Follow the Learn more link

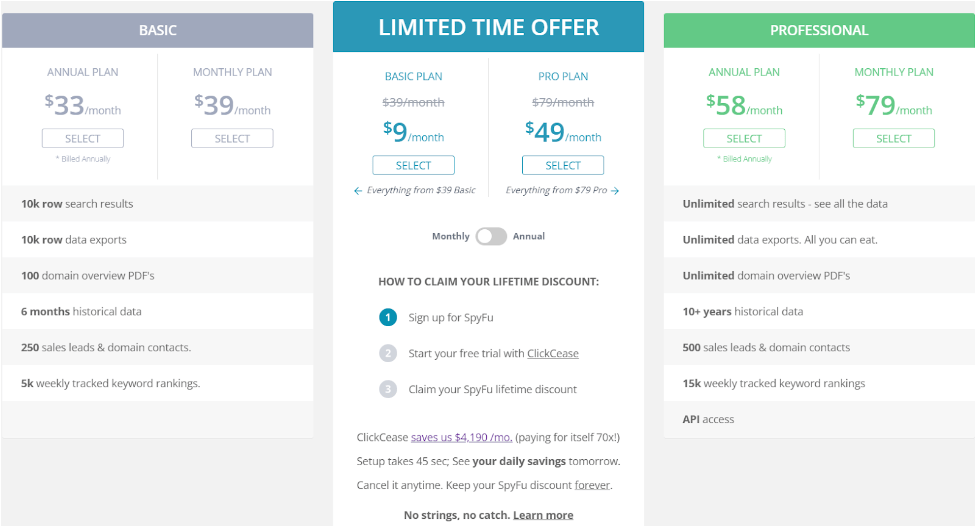(x=543, y=515)
